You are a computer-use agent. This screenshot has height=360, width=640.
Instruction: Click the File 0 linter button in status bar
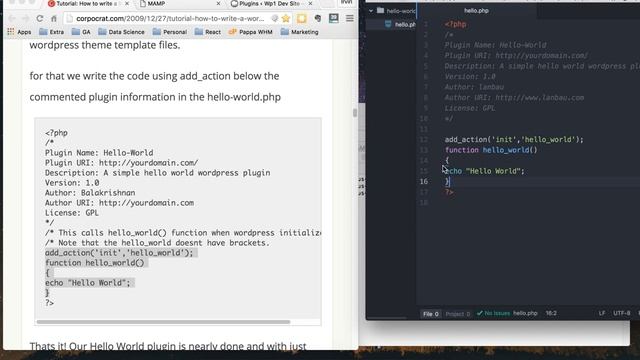[431, 314]
